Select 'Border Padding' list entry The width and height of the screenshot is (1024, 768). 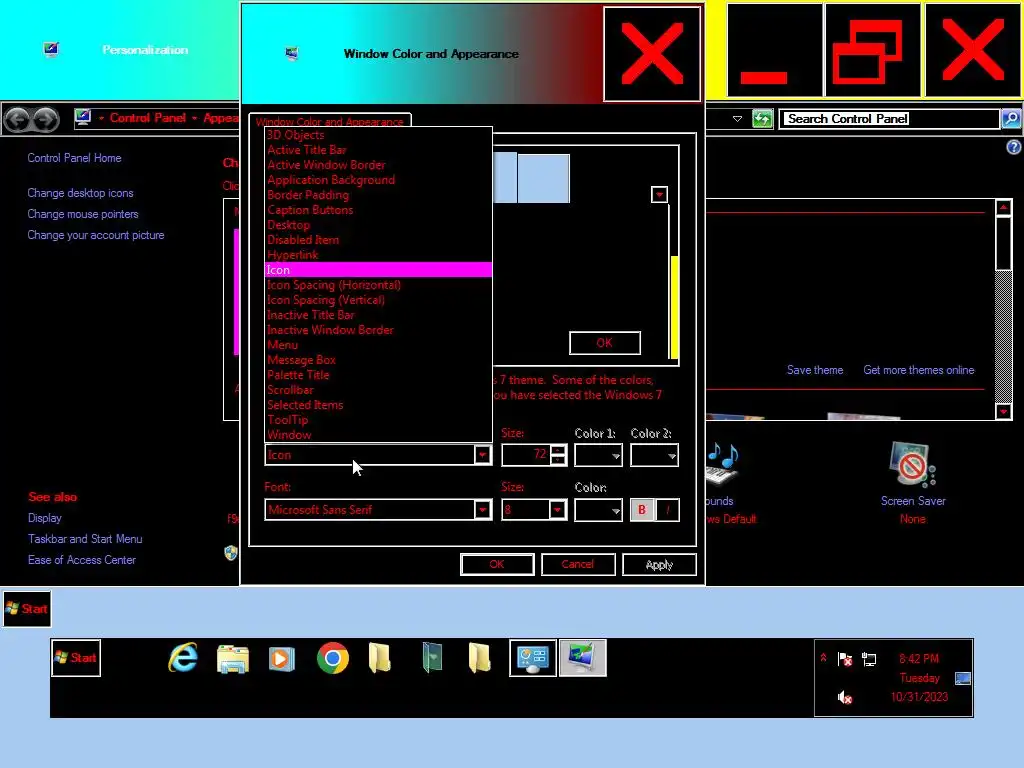pos(378,195)
